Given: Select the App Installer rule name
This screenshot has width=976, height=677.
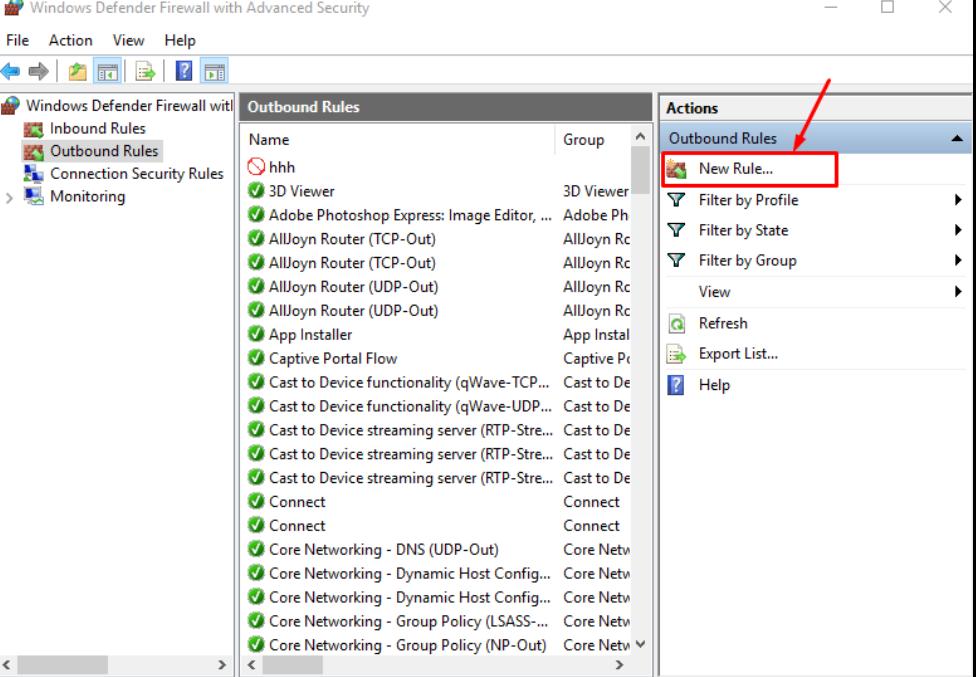Looking at the screenshot, I should pos(310,334).
